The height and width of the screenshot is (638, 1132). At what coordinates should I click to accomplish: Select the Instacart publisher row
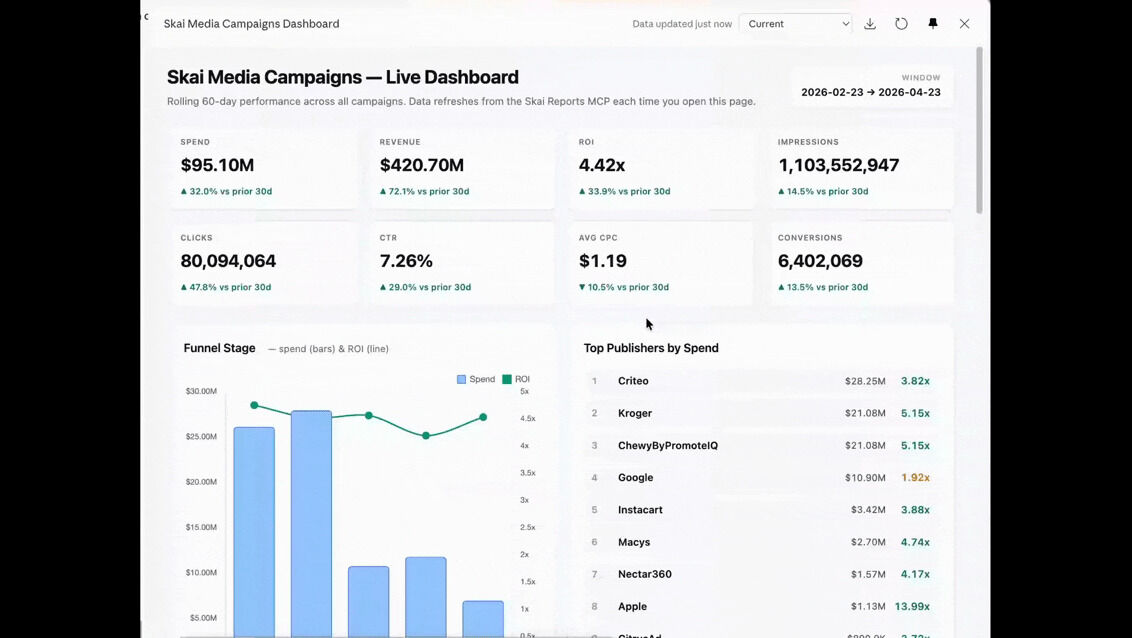click(x=761, y=510)
